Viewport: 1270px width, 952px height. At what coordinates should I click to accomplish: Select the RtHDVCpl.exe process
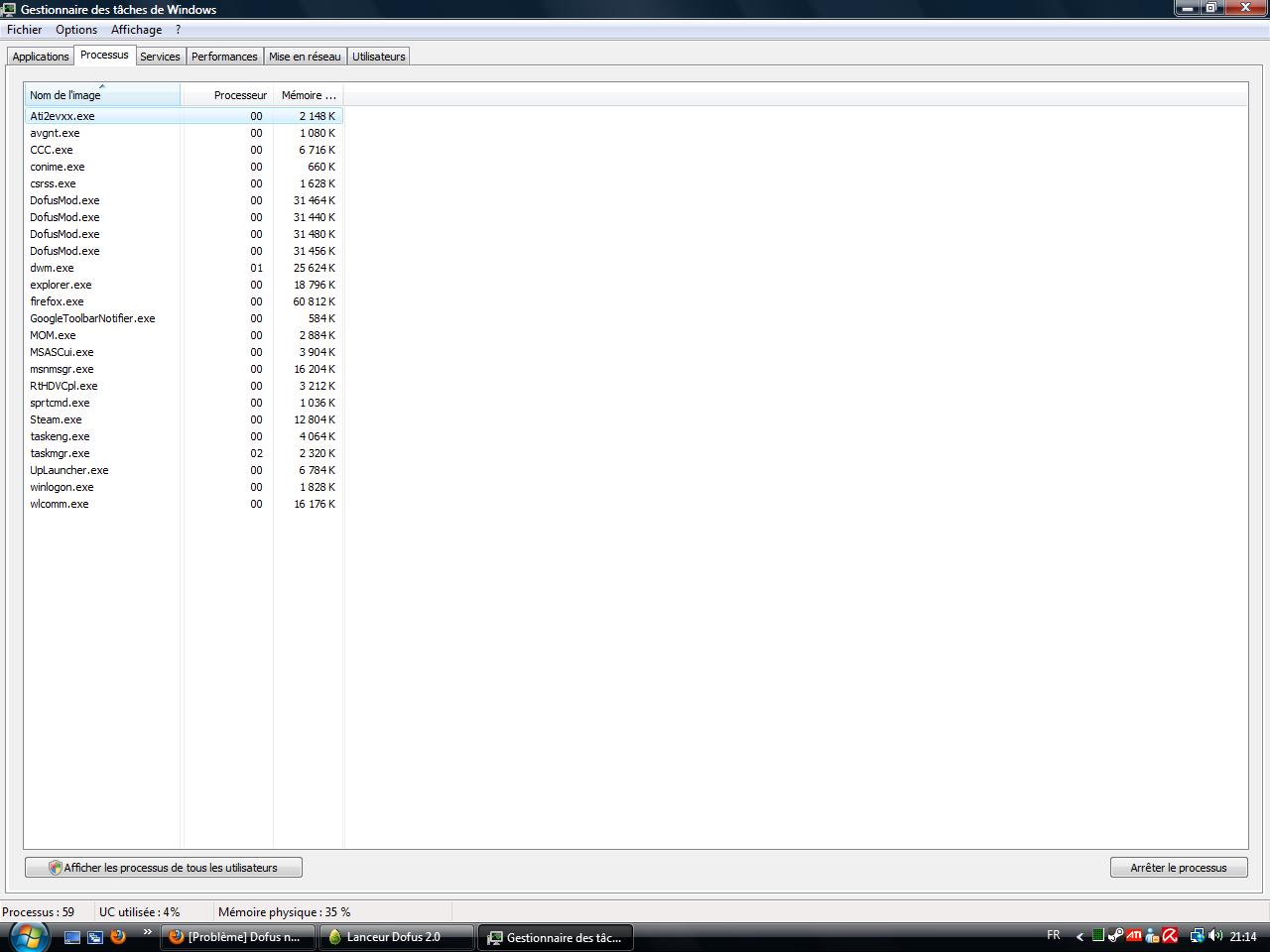point(184,386)
